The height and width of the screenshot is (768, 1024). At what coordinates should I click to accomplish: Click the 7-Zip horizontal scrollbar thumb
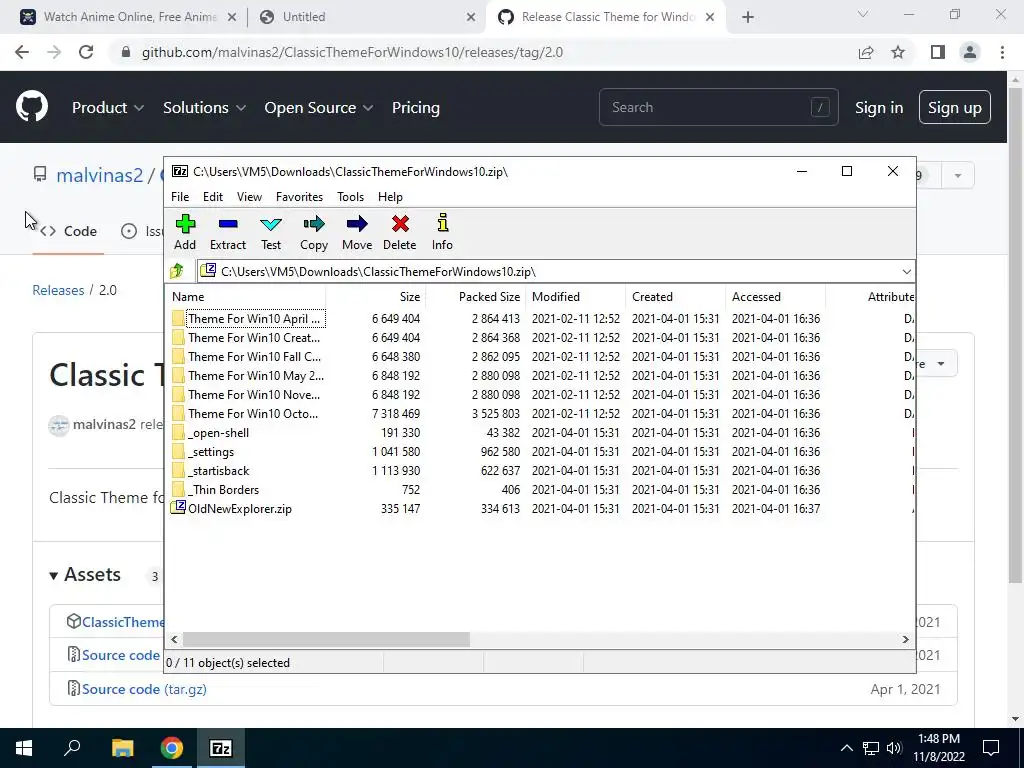(x=326, y=639)
